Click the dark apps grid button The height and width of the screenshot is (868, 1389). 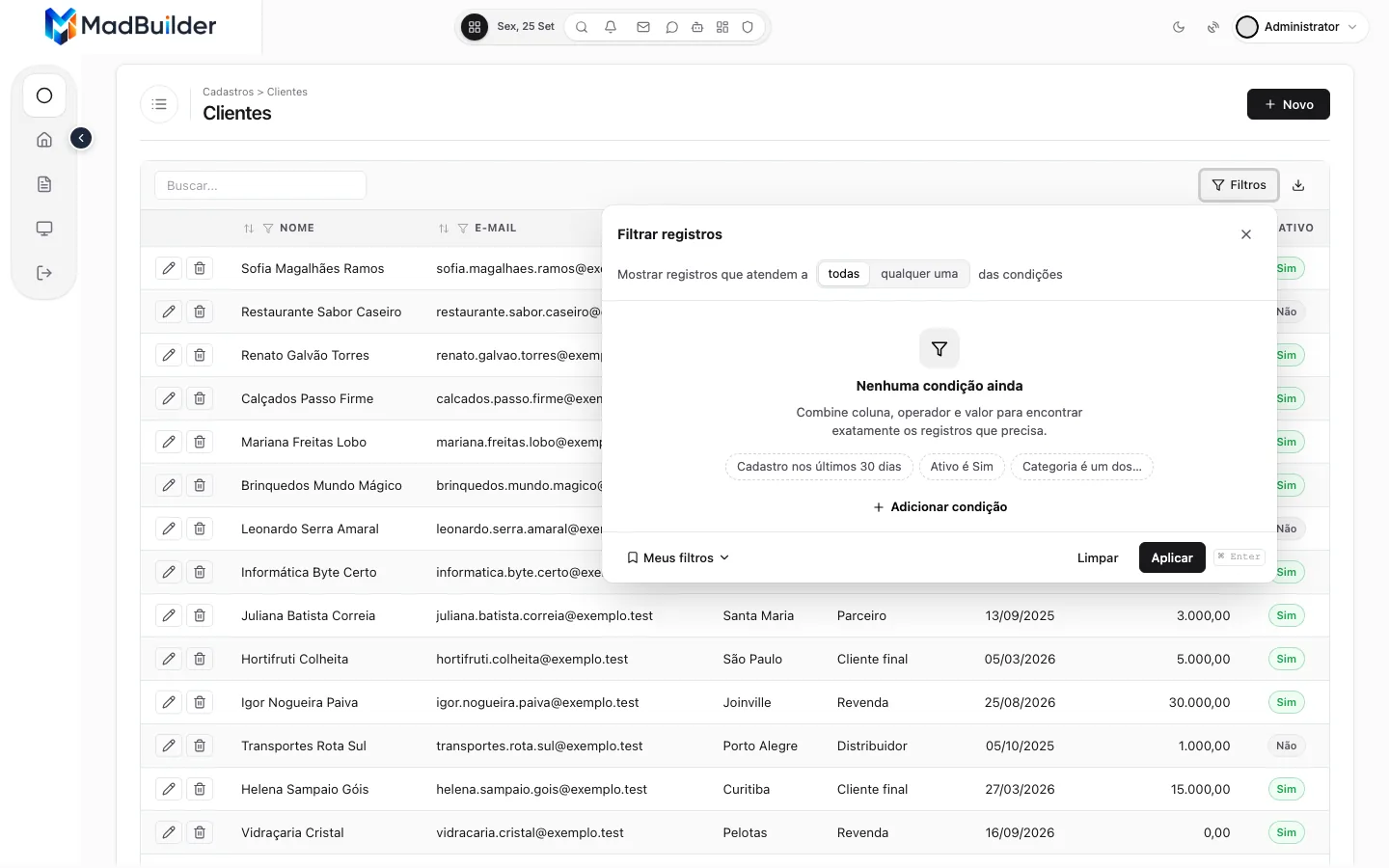[475, 27]
